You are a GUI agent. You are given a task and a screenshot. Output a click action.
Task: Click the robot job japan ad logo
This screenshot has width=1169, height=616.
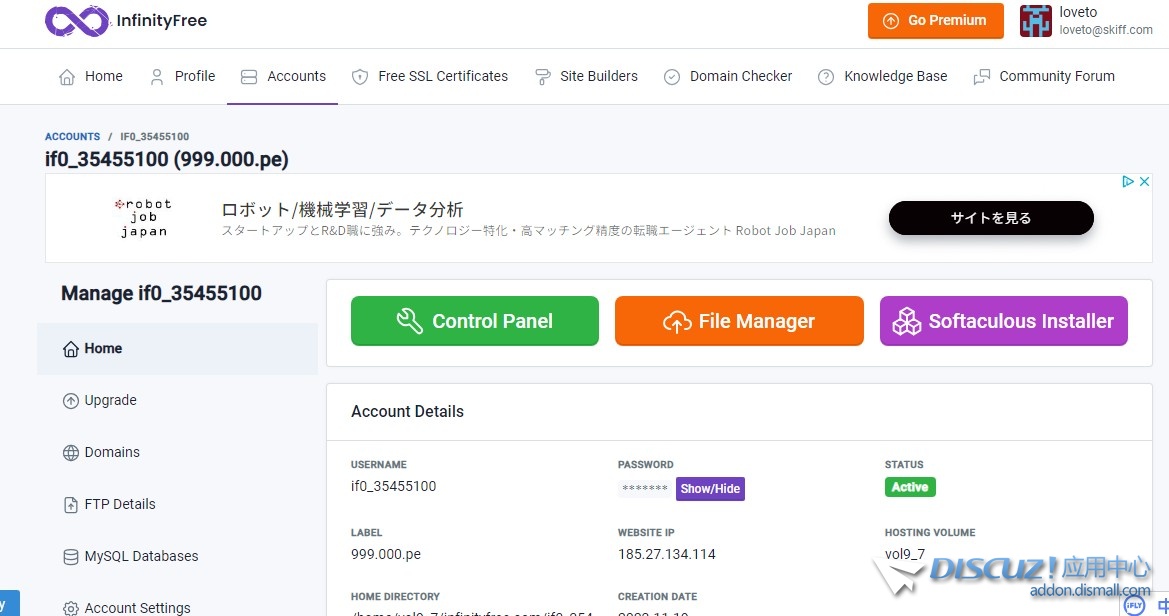pos(143,218)
